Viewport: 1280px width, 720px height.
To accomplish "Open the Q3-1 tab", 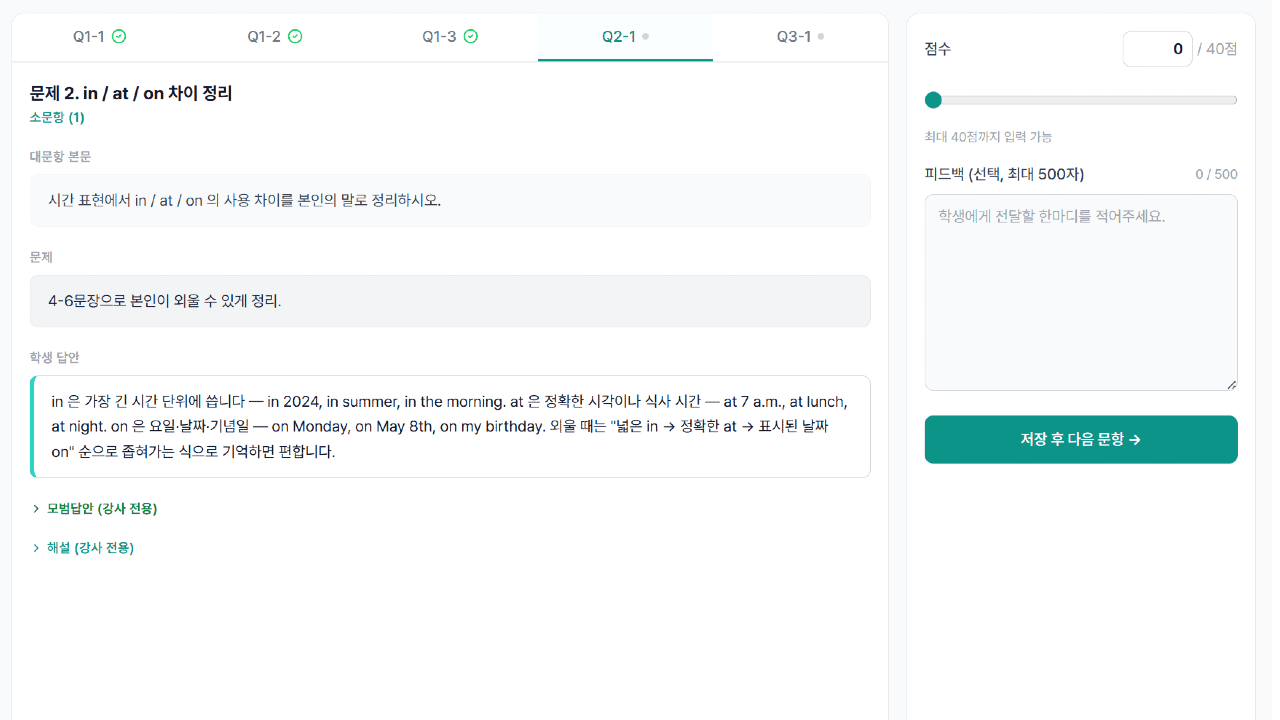I will tap(800, 37).
